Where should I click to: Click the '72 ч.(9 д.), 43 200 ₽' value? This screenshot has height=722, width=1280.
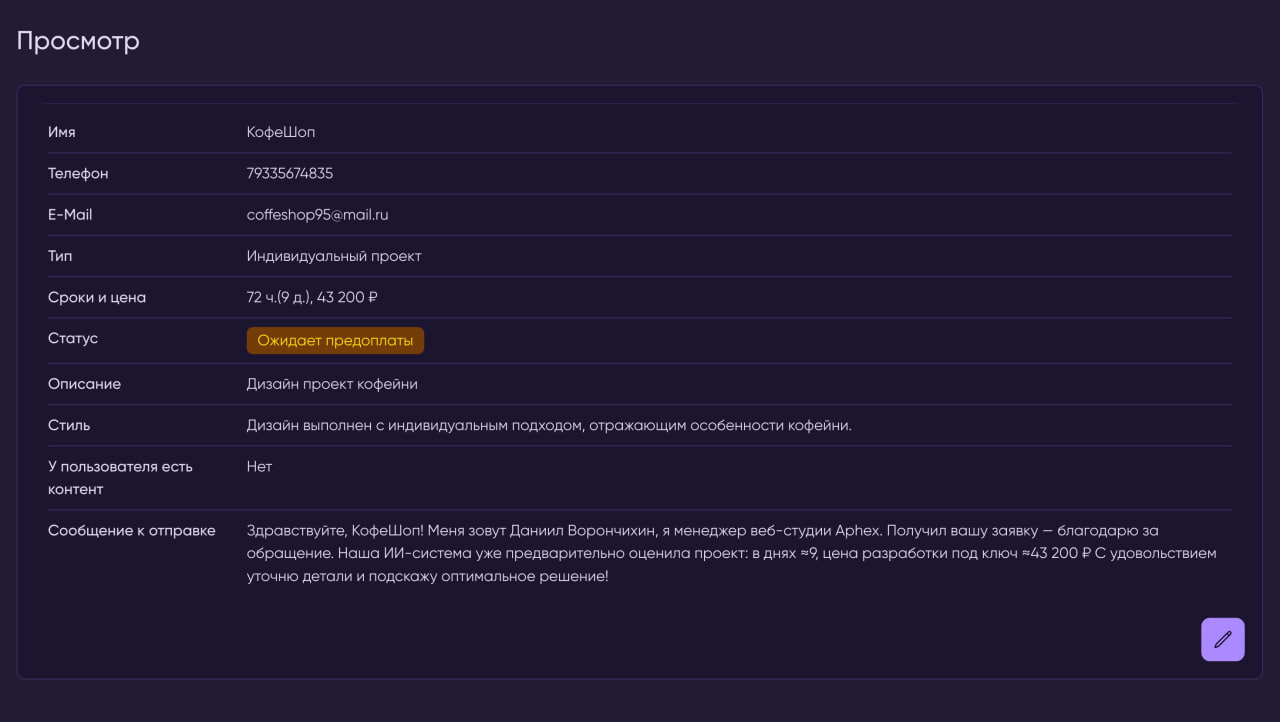click(312, 297)
